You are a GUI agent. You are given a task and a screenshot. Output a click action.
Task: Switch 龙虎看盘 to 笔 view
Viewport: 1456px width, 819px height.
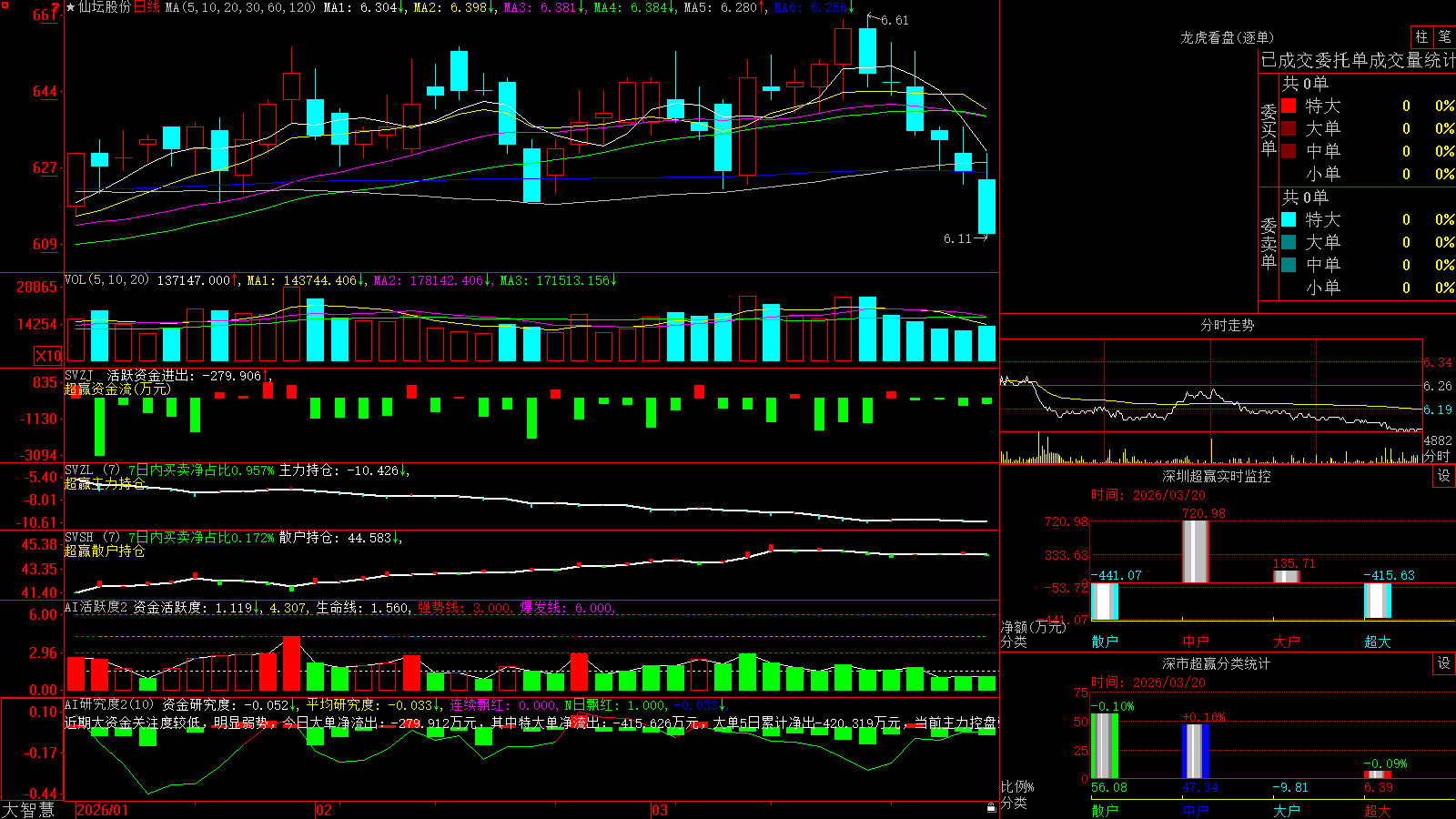pos(1445,37)
